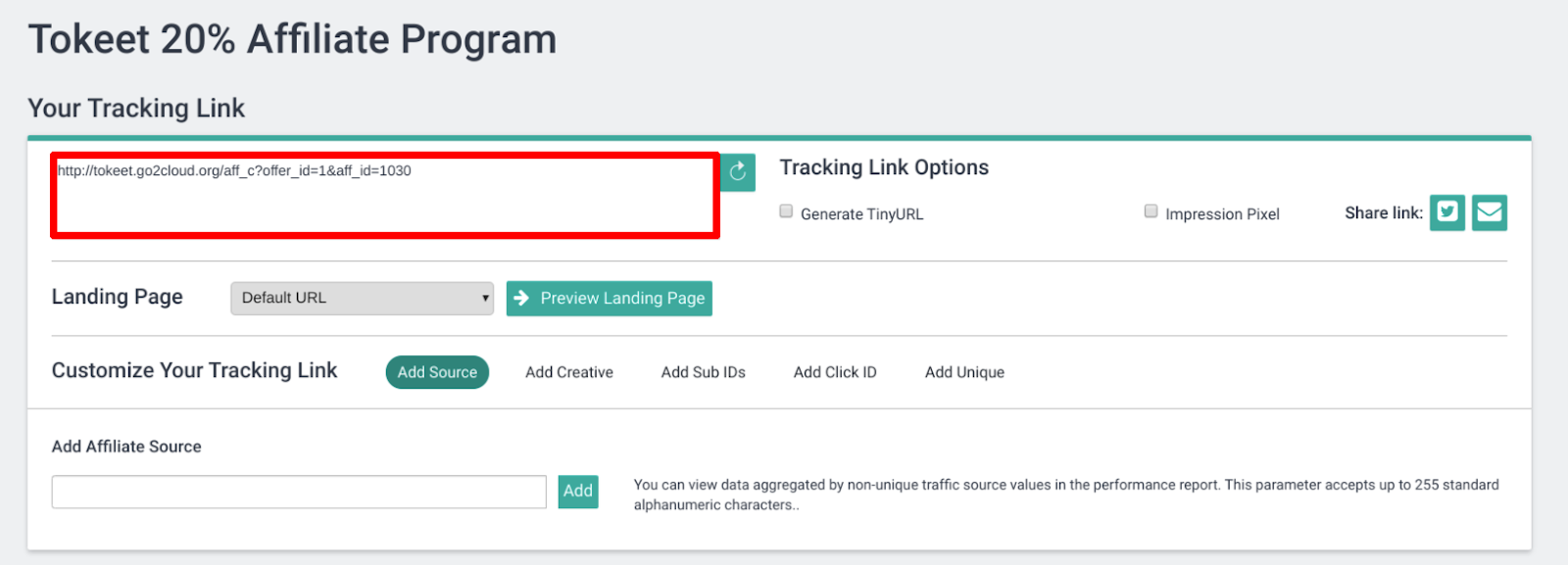Screen dimensions: 1568x565
Task: Click the green Add button
Action: click(x=578, y=492)
